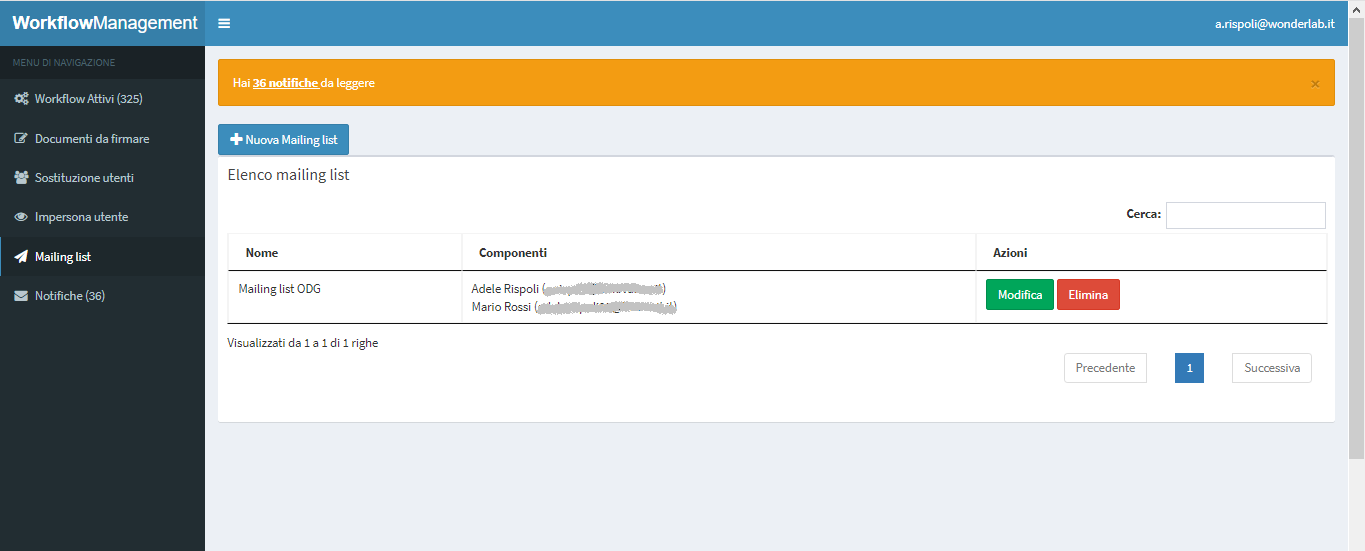Dismiss the orange notification banner
Viewport: 1365px width, 551px height.
(x=1315, y=83)
